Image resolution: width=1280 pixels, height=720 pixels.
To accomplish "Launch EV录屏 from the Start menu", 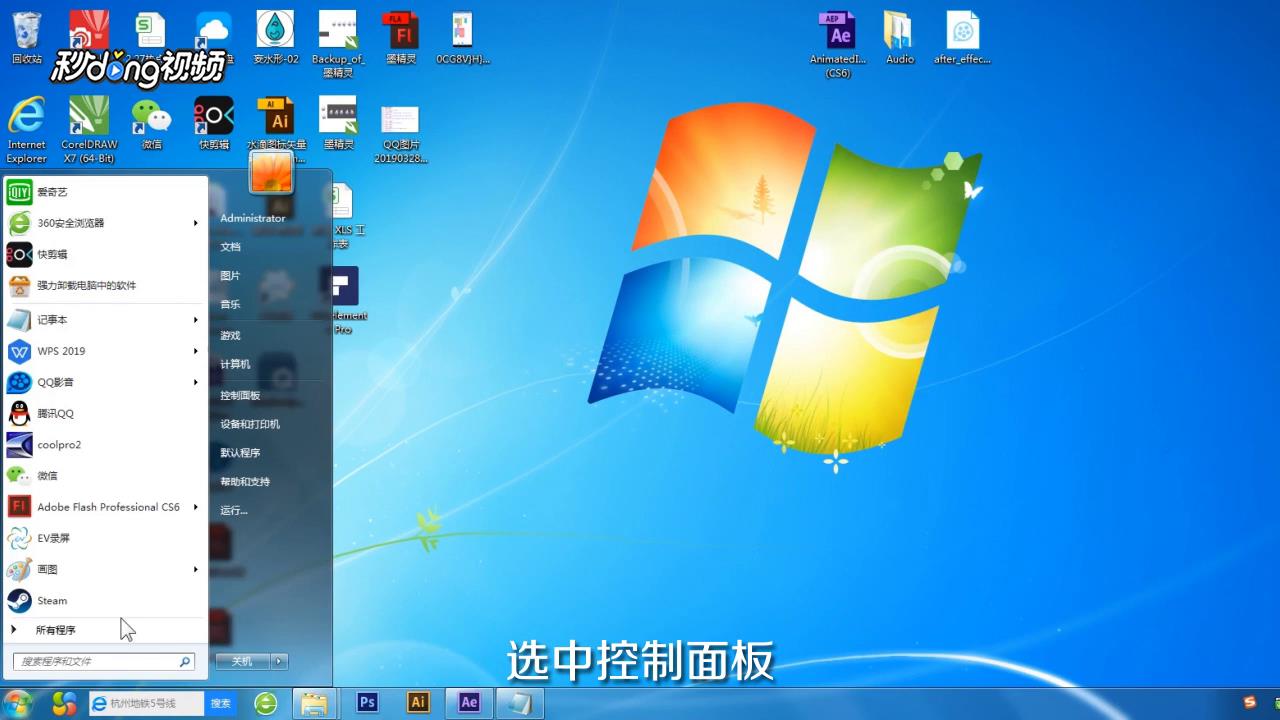I will click(104, 538).
